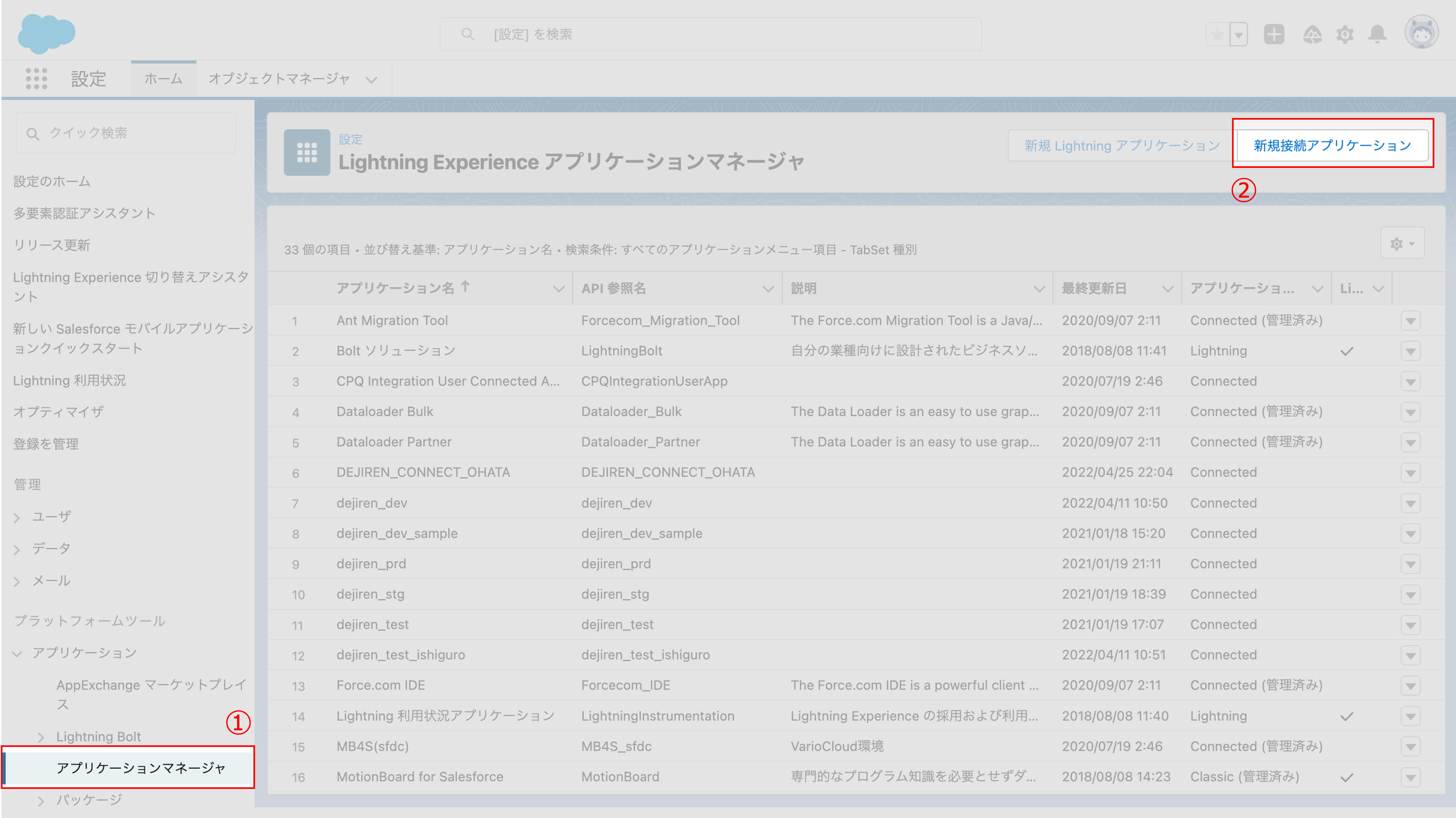The width and height of the screenshot is (1456, 818).
Task: Open 登録を管理 sidebar item
Action: (x=46, y=444)
